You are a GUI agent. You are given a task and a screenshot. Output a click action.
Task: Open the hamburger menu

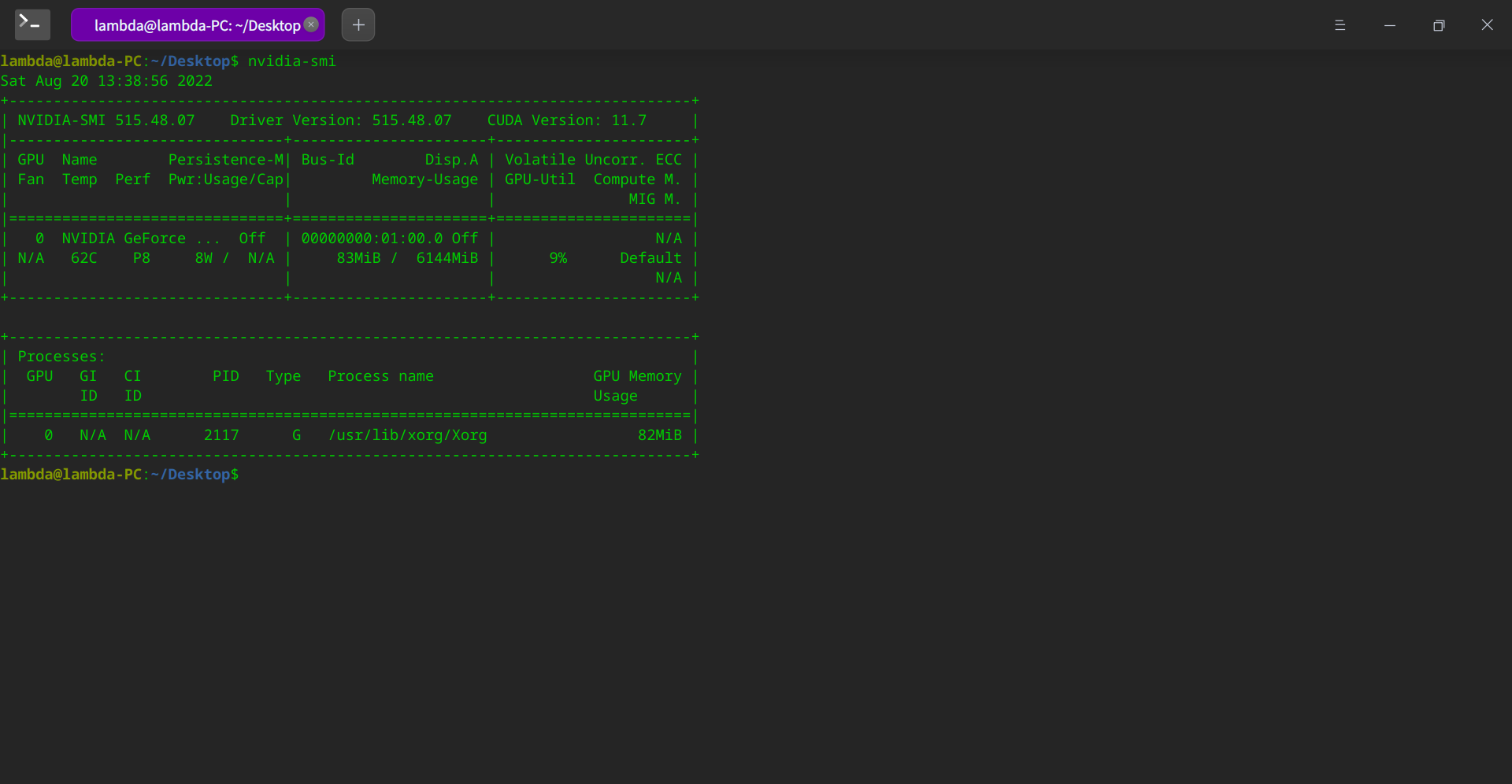pyautogui.click(x=1340, y=25)
